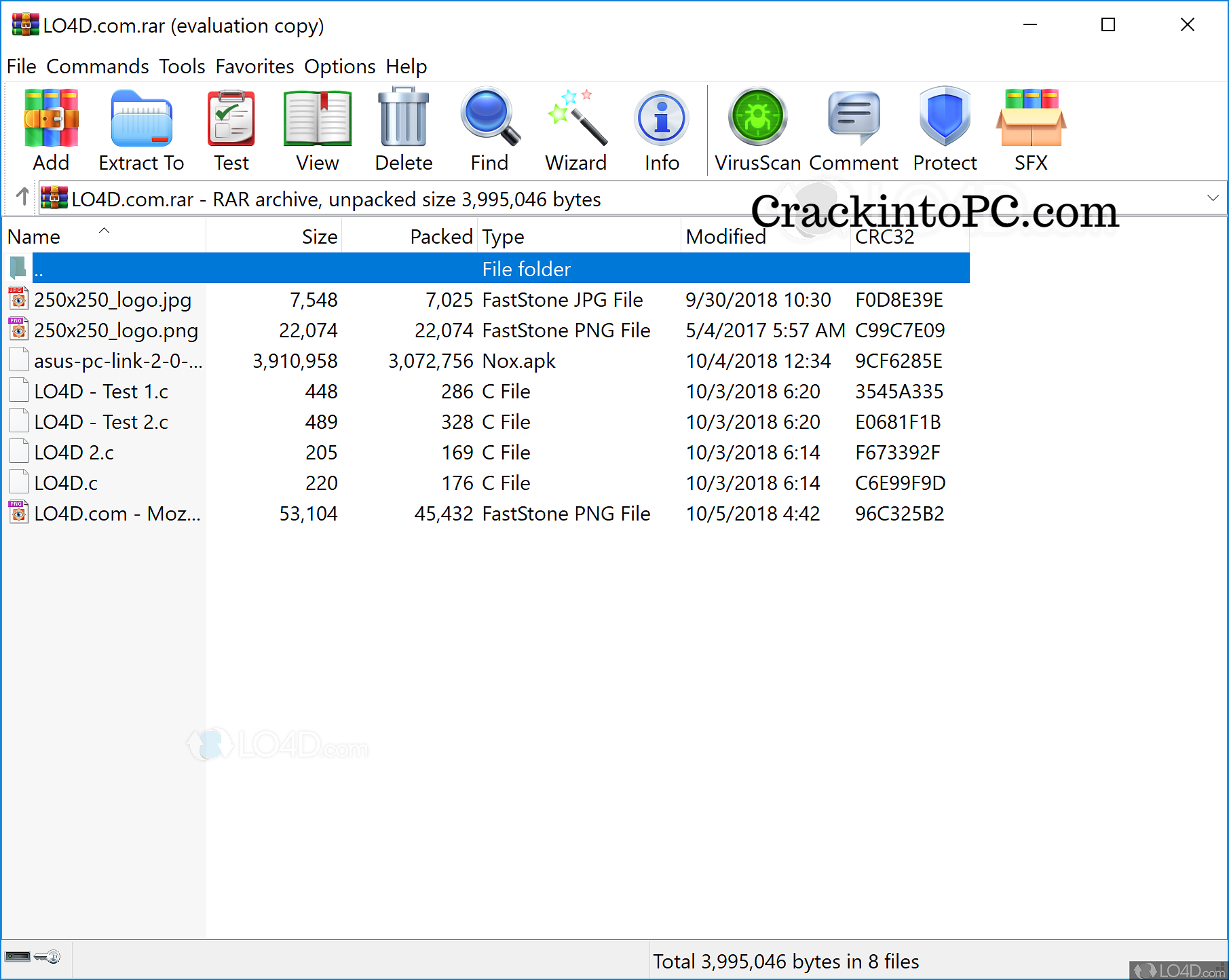Open the Help menu
The width and height of the screenshot is (1229, 980).
tap(406, 67)
